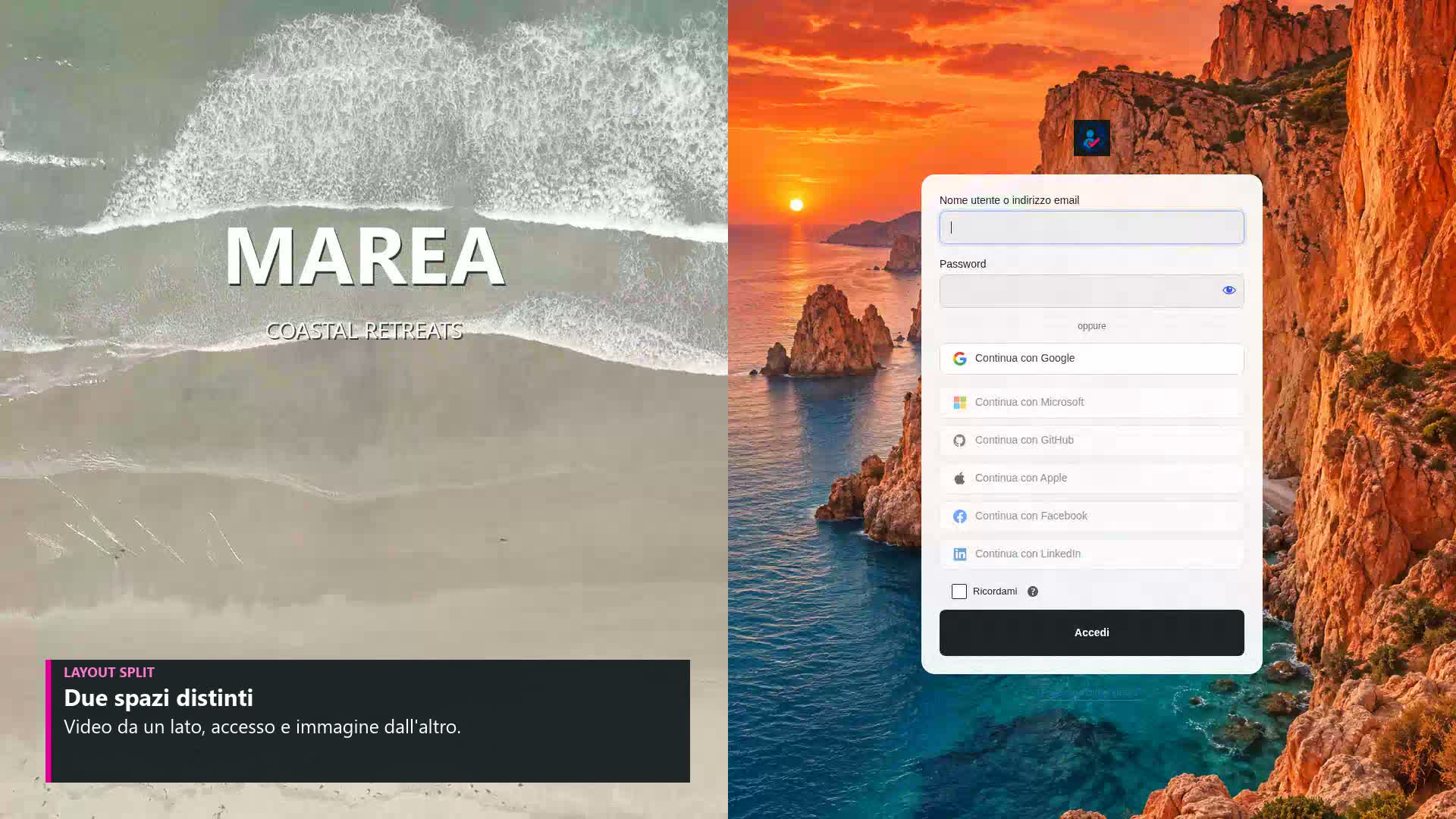Click the LinkedIn logo icon
This screenshot has height=819, width=1456.
click(x=959, y=554)
